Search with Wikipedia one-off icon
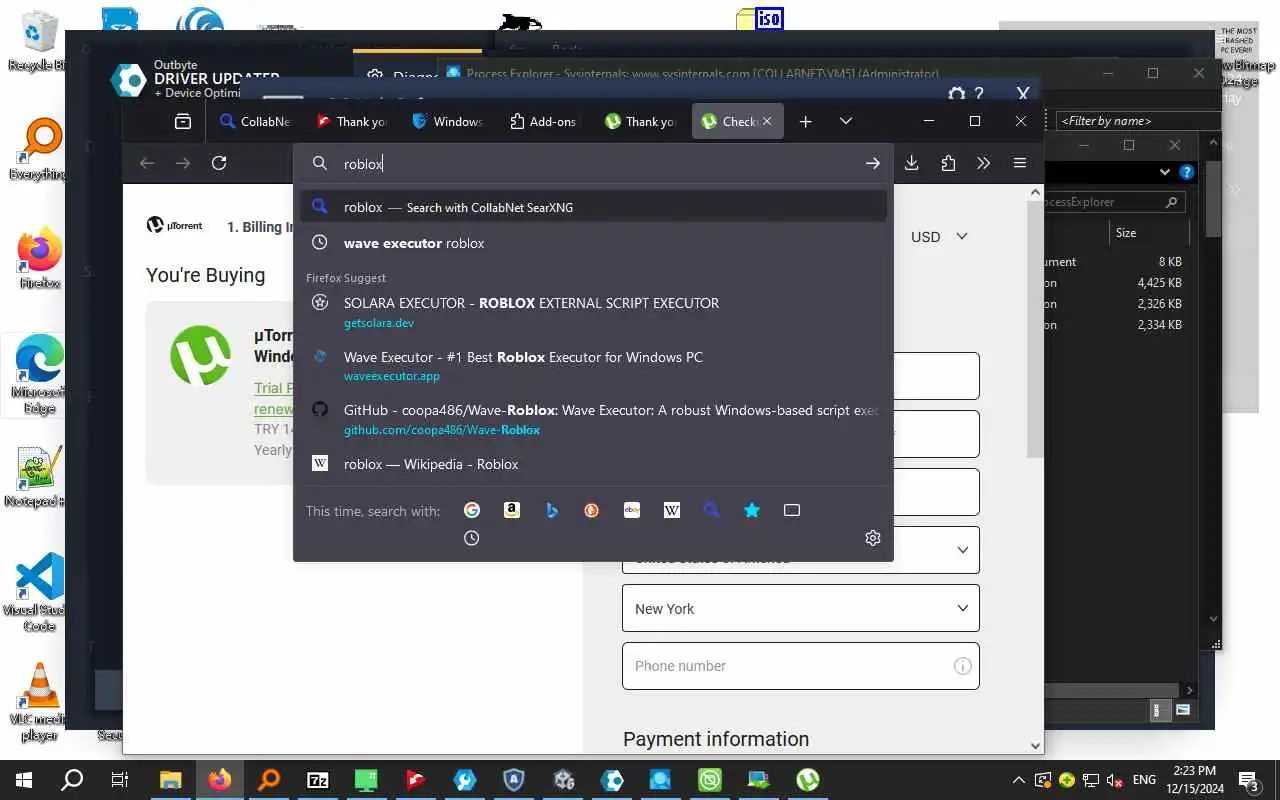This screenshot has height=800, width=1280. 672,510
